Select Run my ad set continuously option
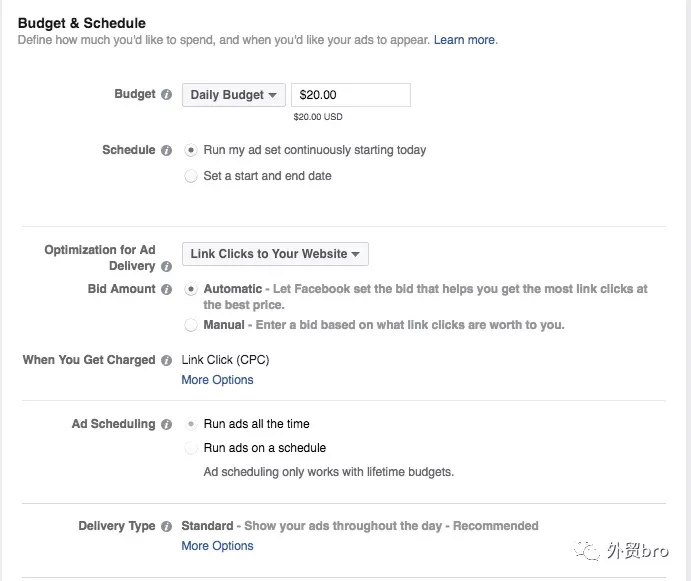The image size is (691, 581). point(190,150)
